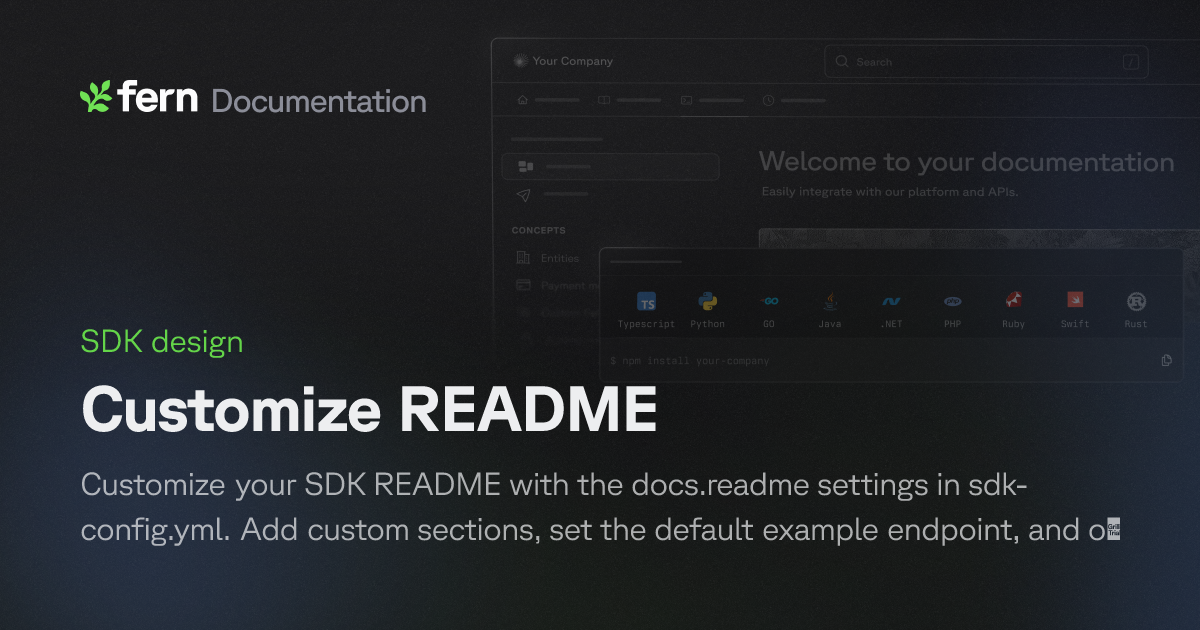The height and width of the screenshot is (630, 1200).
Task: Open the 'Entities' sidebar entry
Action: 560,258
